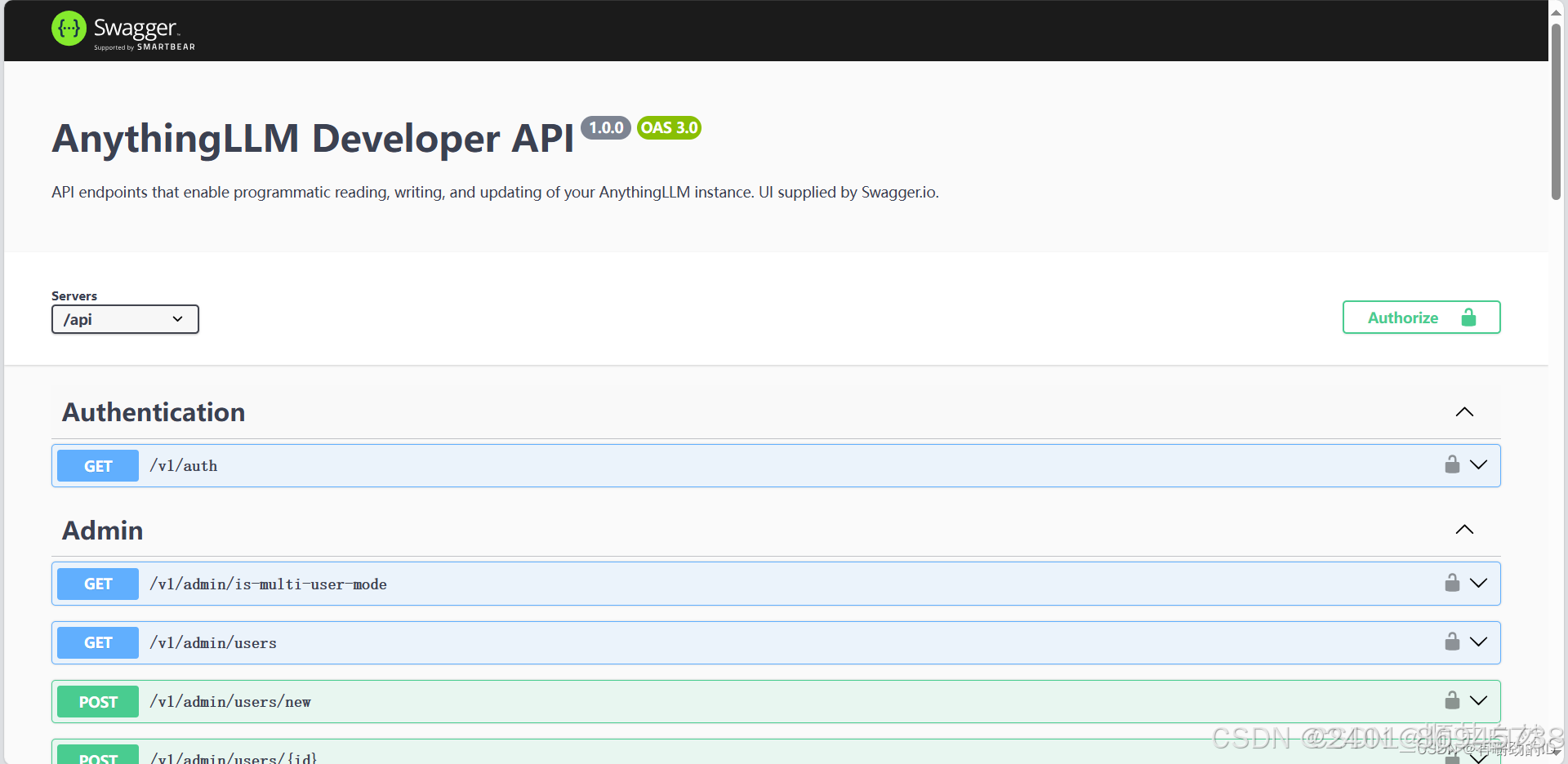Screen dimensions: 1568x764
Task: Click the GET badge for /v1/auth
Action: click(x=98, y=466)
